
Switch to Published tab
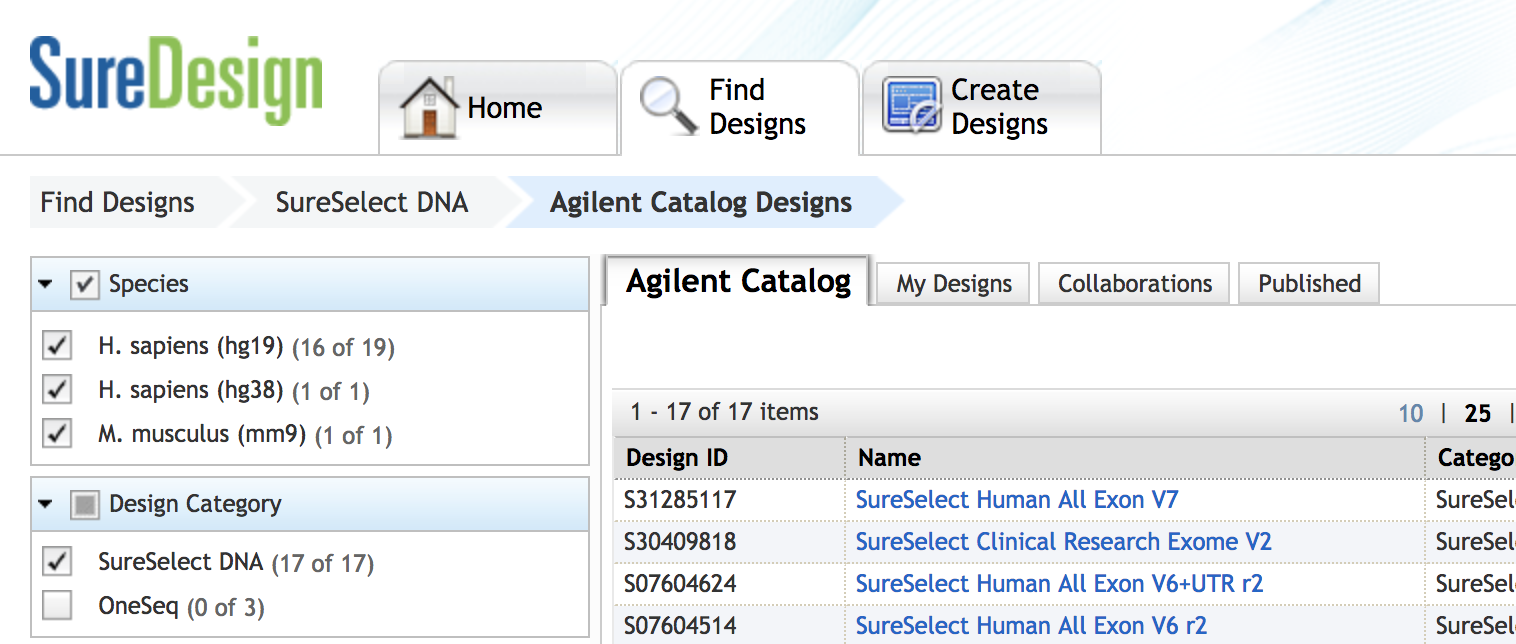tap(1309, 284)
